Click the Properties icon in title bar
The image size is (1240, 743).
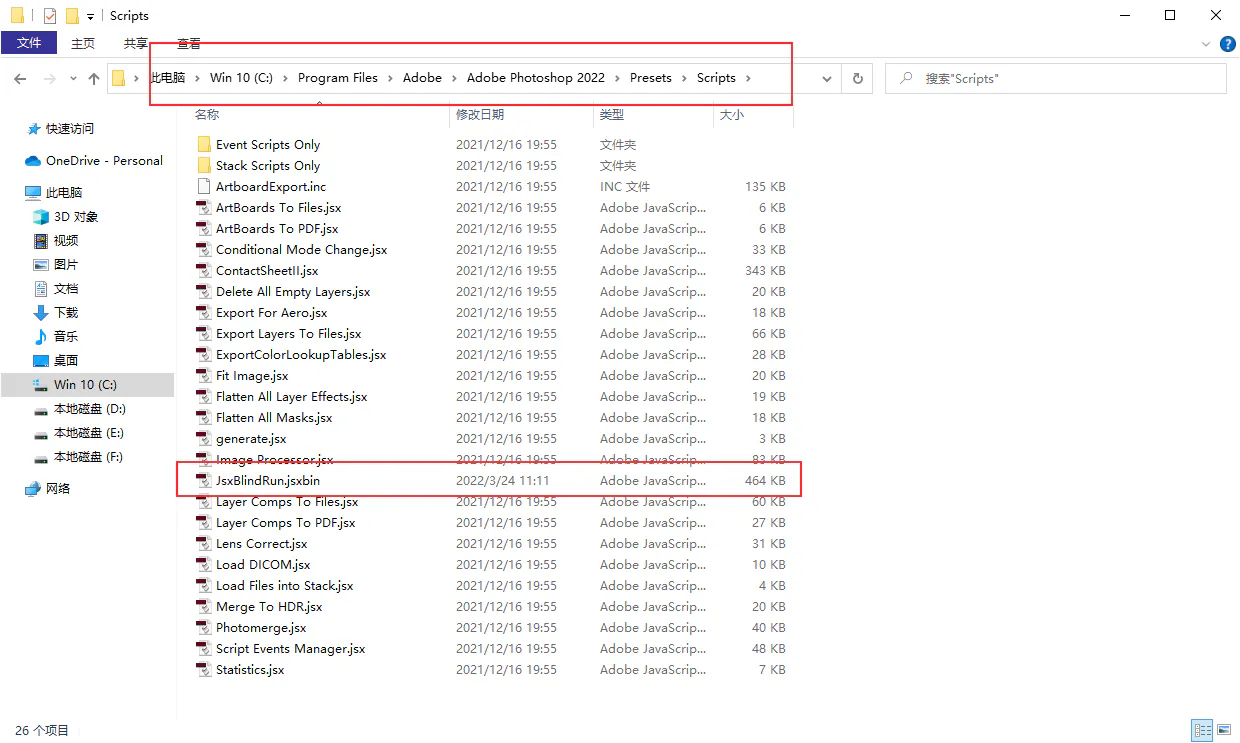click(x=50, y=16)
